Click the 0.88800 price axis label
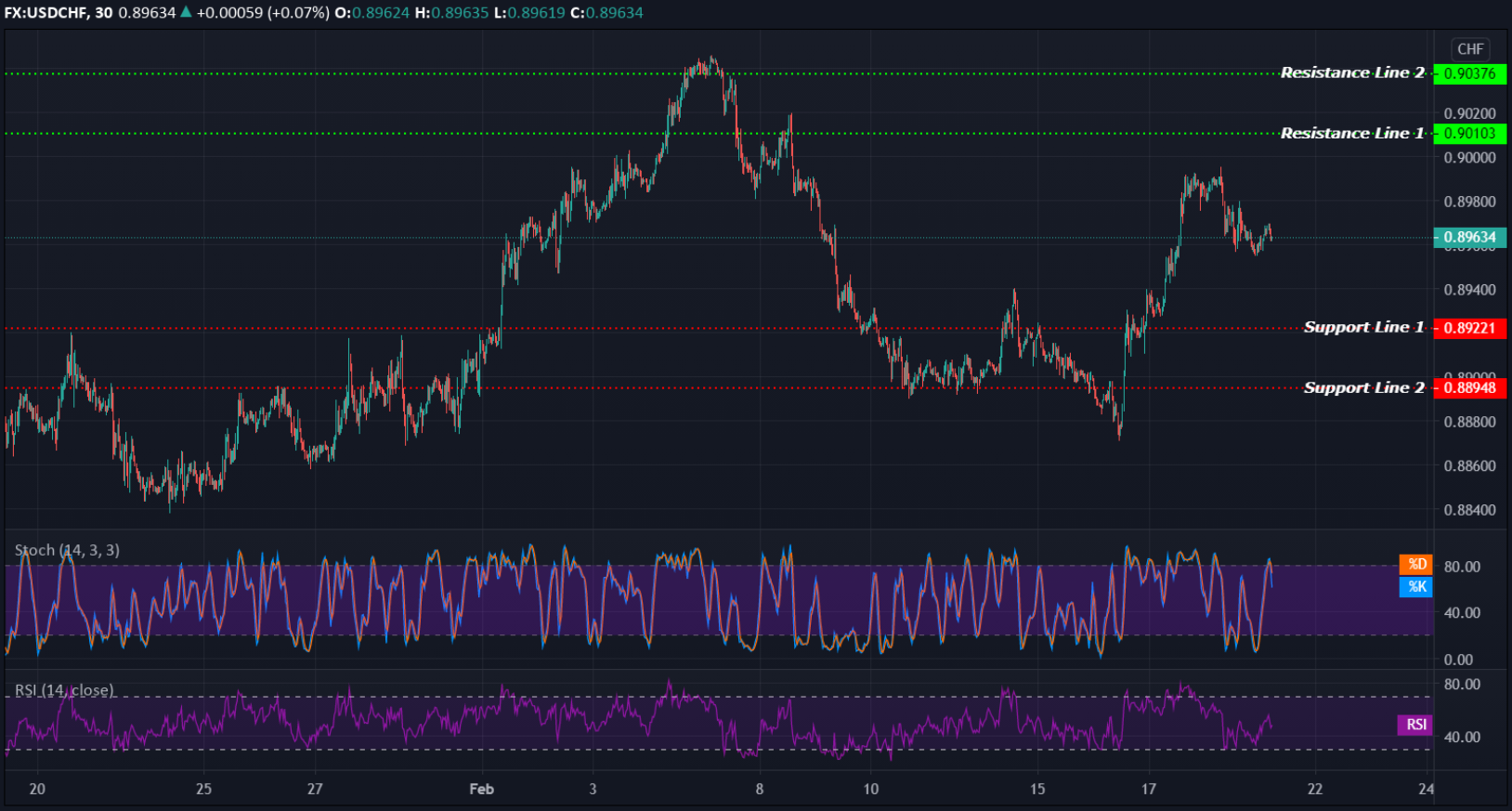This screenshot has height=811, width=1512. pos(1470,422)
